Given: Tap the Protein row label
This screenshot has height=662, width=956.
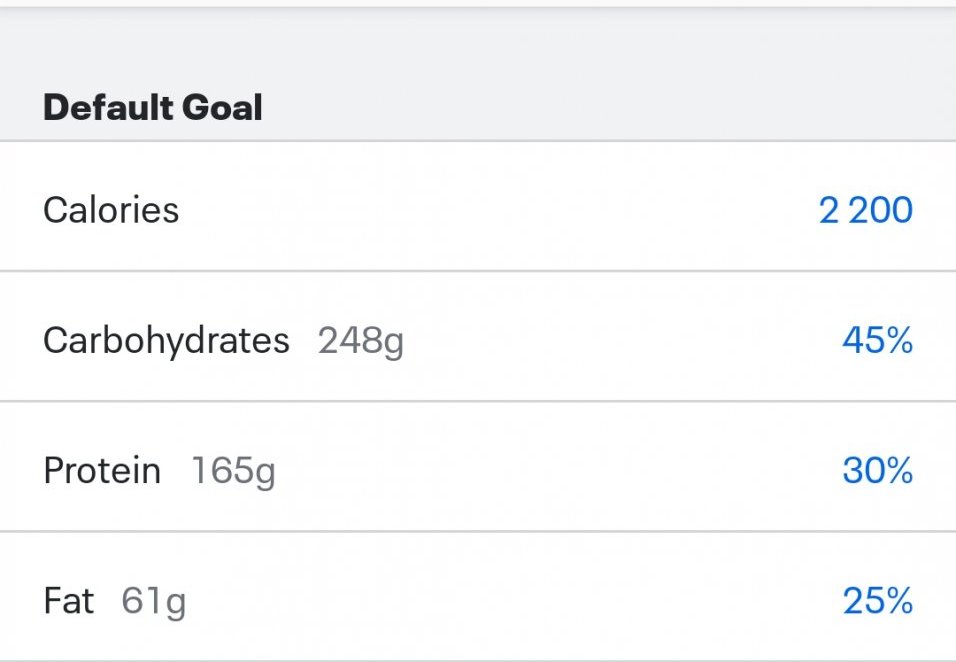Looking at the screenshot, I should (x=102, y=470).
